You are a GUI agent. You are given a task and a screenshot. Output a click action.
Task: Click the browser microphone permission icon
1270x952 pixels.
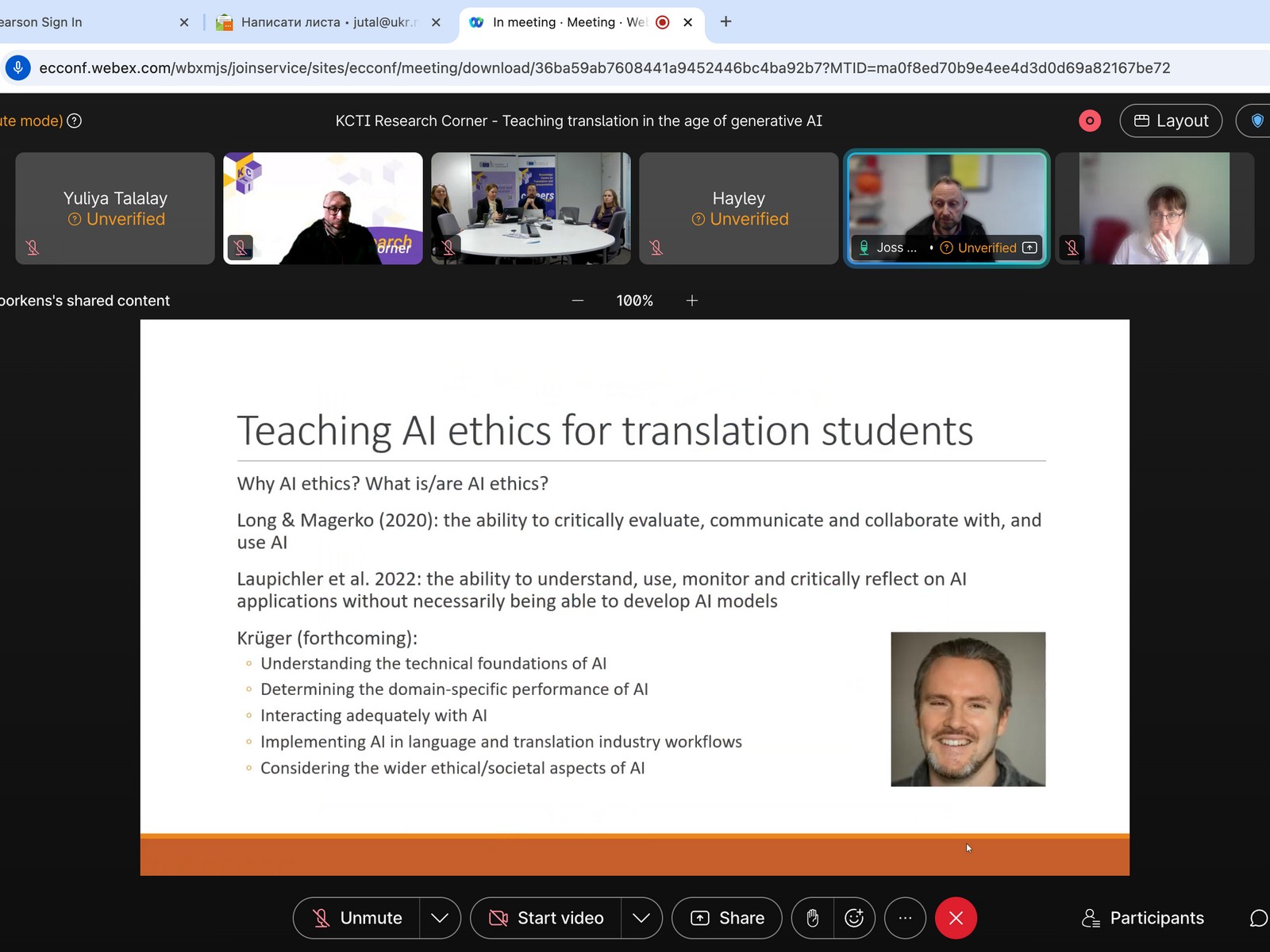pyautogui.click(x=17, y=68)
